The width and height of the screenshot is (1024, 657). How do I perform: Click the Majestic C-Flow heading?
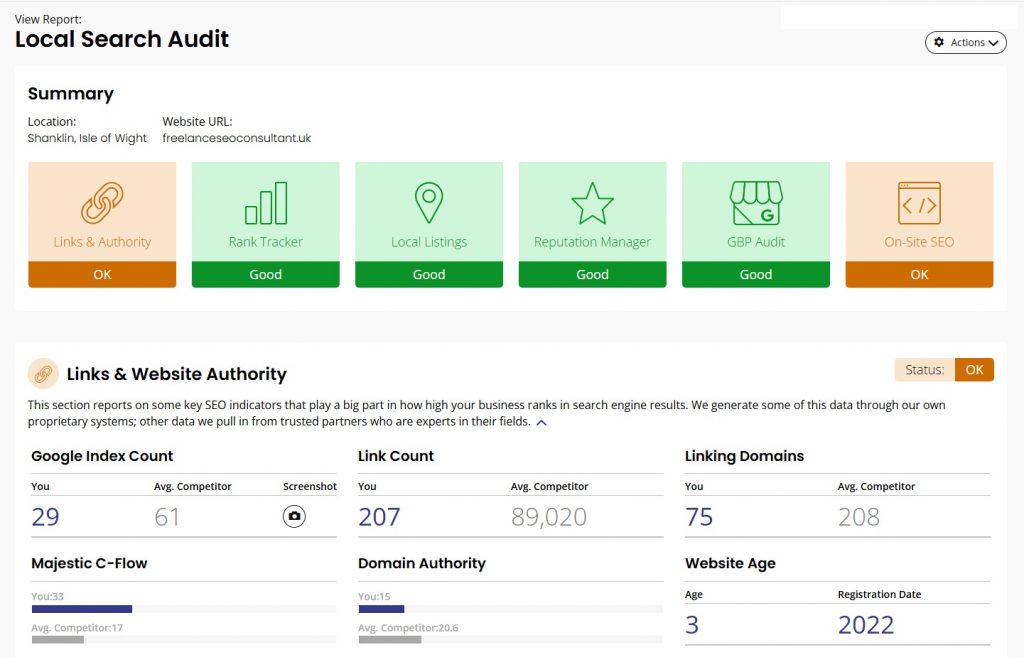(89, 563)
